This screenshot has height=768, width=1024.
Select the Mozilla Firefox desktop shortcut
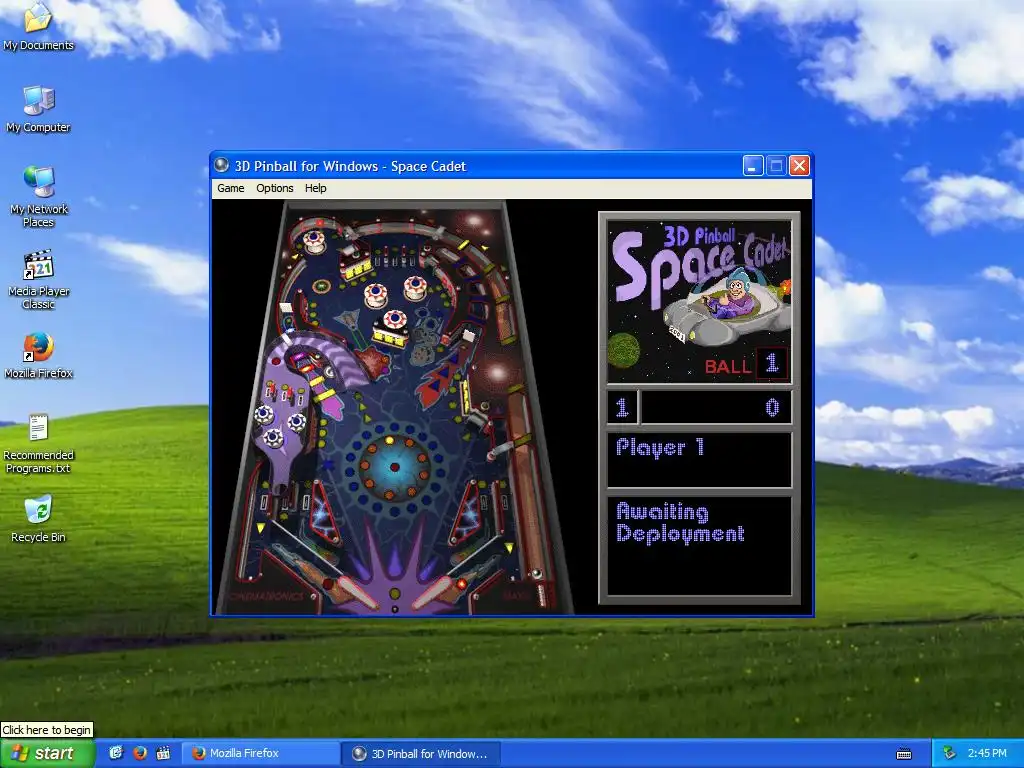39,356
